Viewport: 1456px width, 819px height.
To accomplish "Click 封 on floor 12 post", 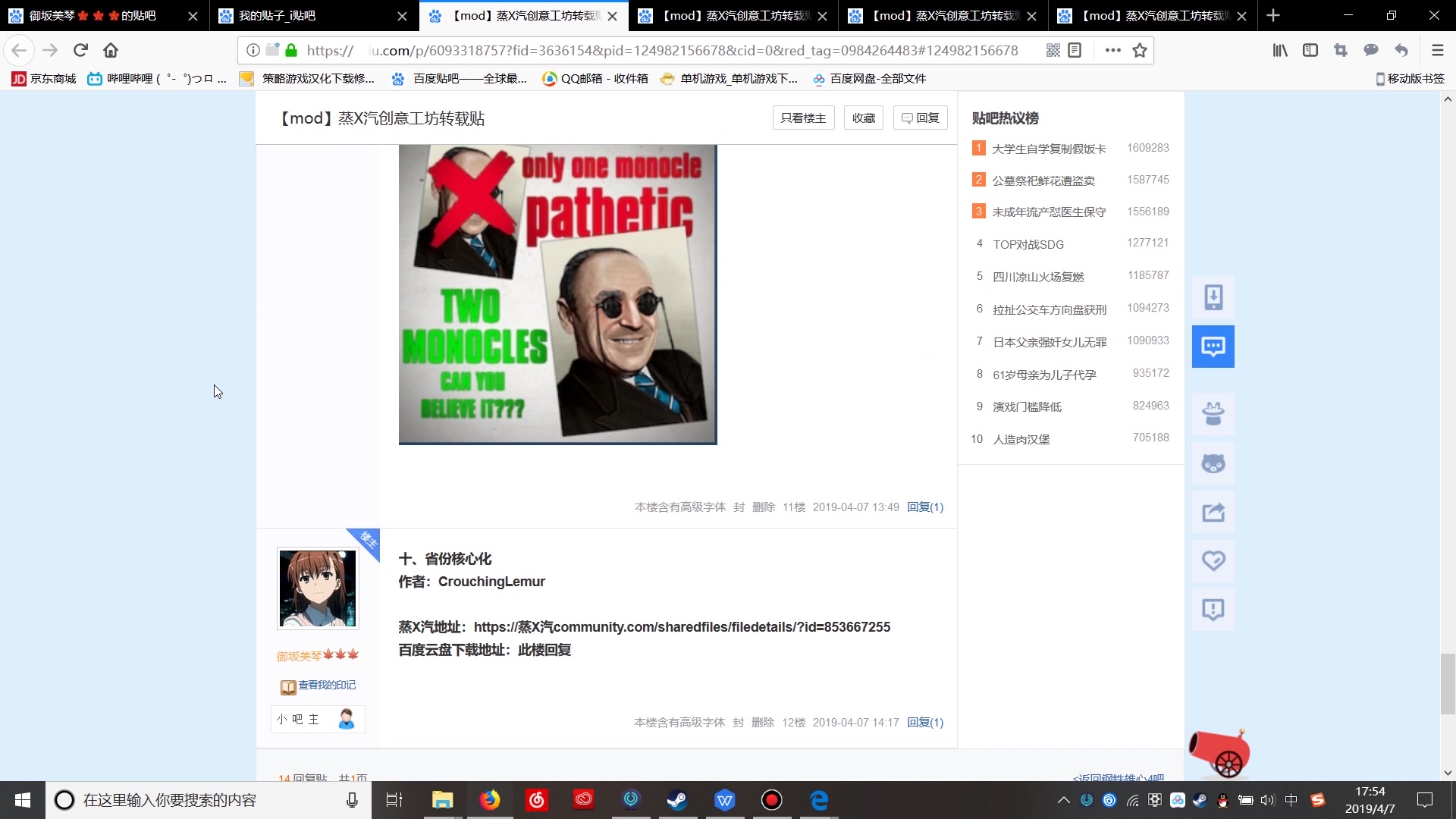I will coord(738,722).
